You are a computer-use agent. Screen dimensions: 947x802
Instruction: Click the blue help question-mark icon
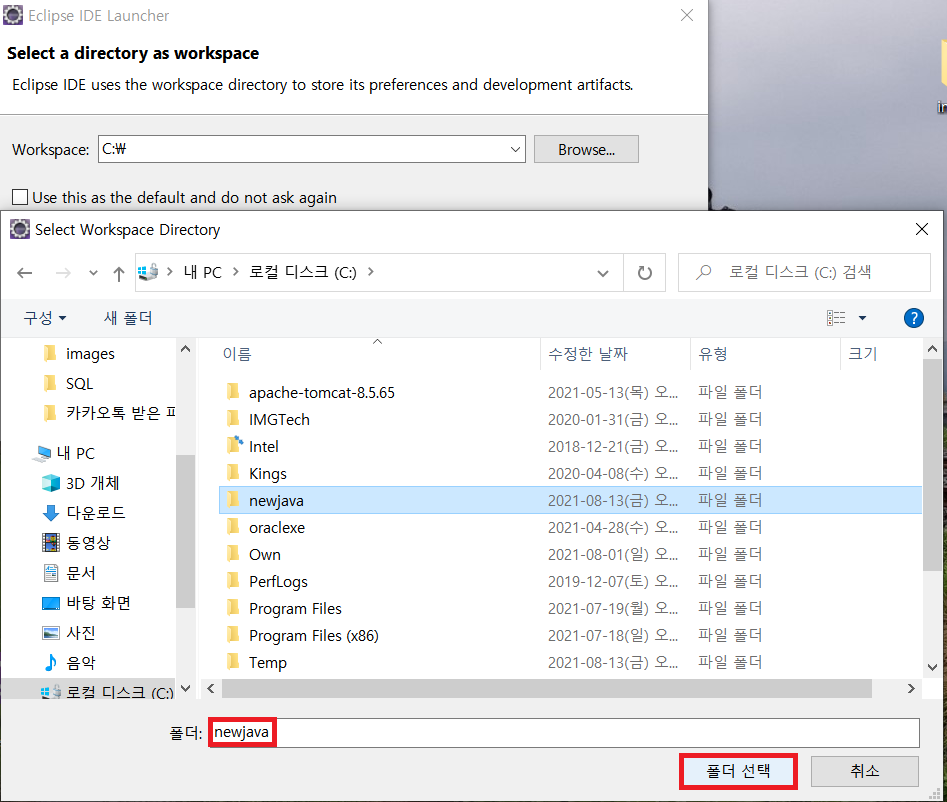point(914,318)
